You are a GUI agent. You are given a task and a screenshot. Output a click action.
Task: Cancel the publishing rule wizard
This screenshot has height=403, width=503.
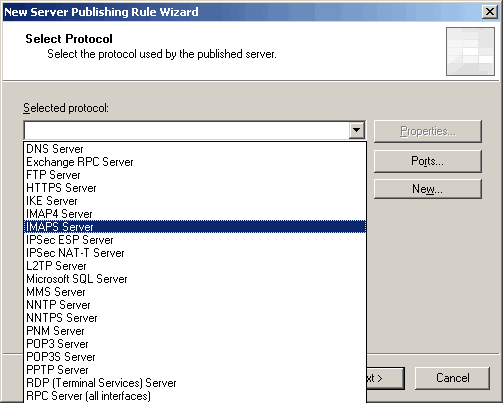[x=452, y=378]
